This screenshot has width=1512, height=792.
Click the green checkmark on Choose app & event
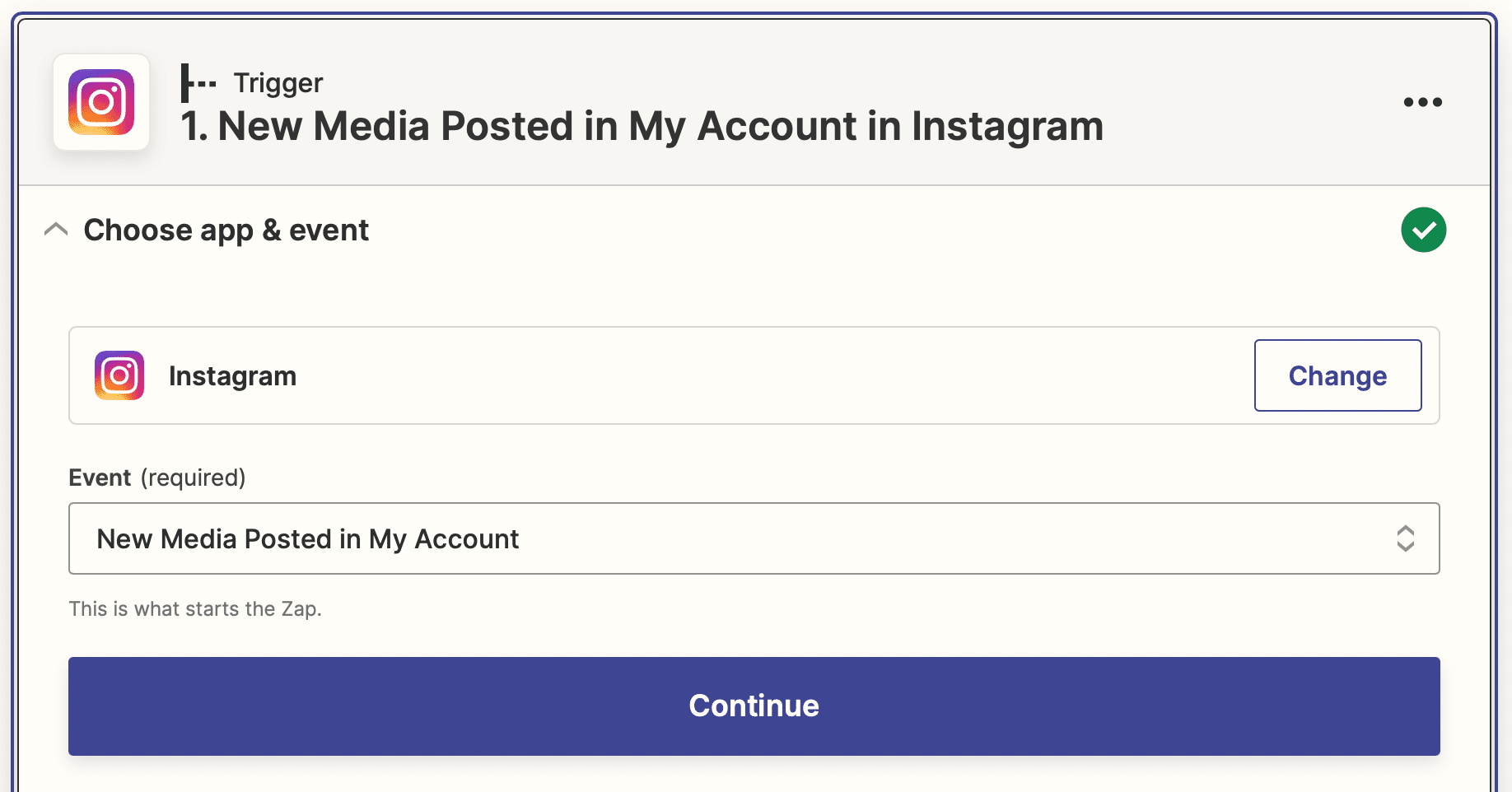(x=1424, y=230)
